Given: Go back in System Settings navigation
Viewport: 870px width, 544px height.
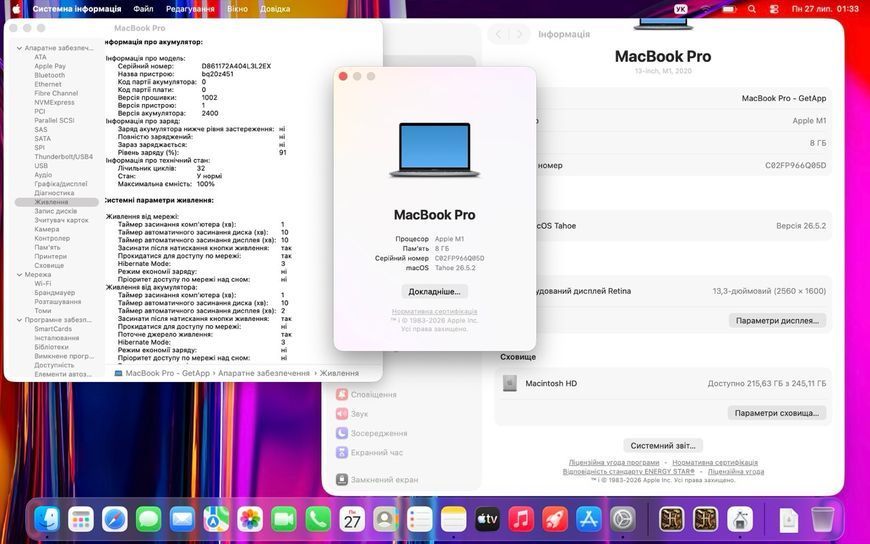Looking at the screenshot, I should click(498, 34).
